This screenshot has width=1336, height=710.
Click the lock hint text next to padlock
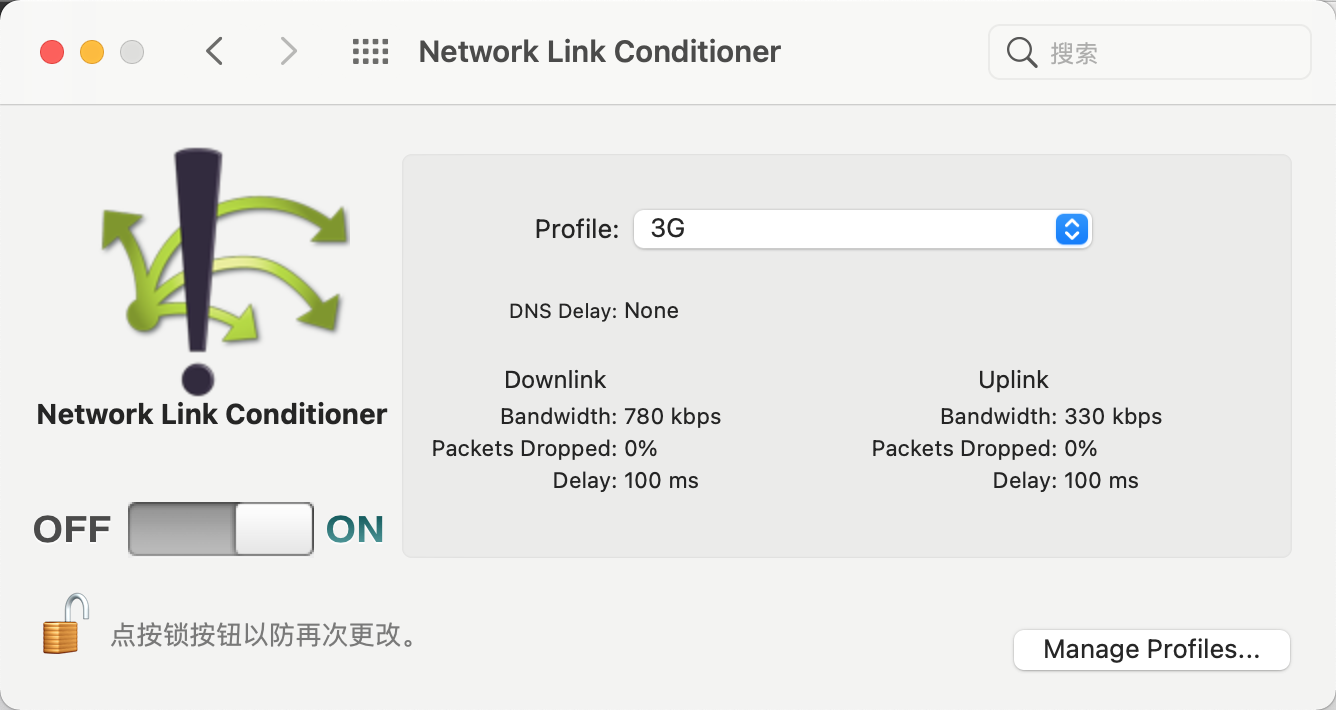[263, 635]
